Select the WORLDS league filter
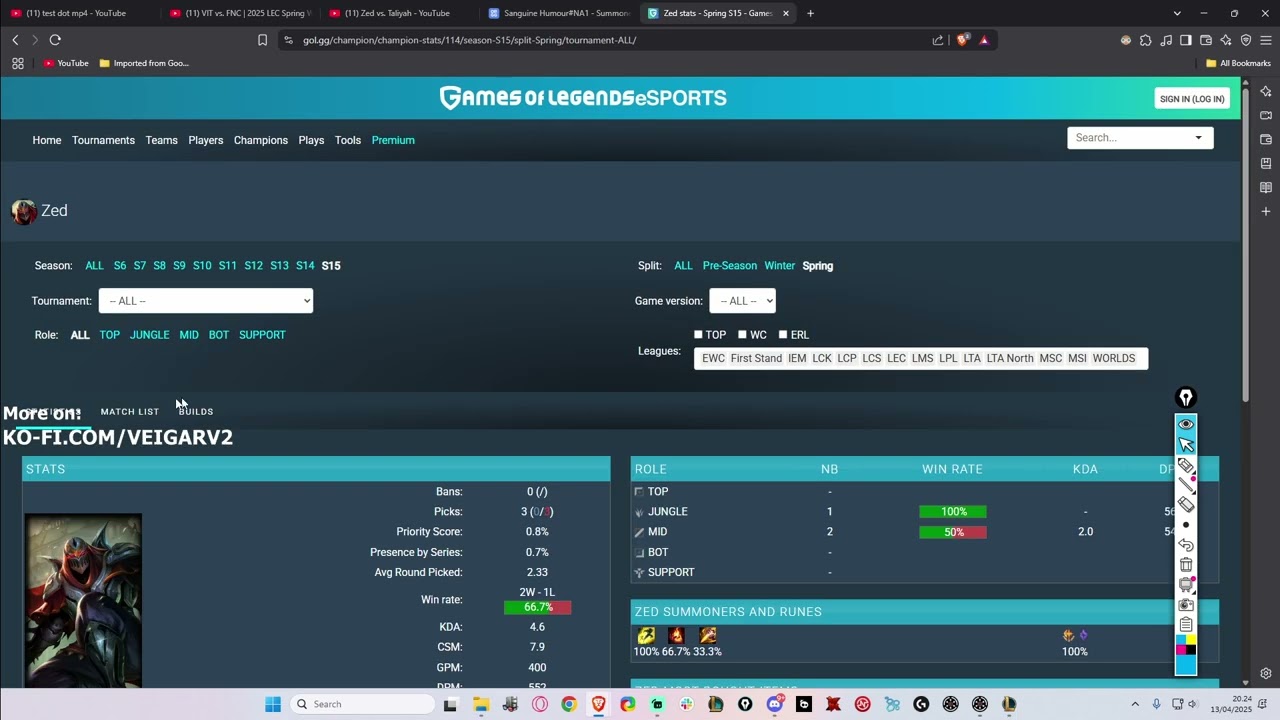Image resolution: width=1280 pixels, height=720 pixels. (x=1114, y=358)
